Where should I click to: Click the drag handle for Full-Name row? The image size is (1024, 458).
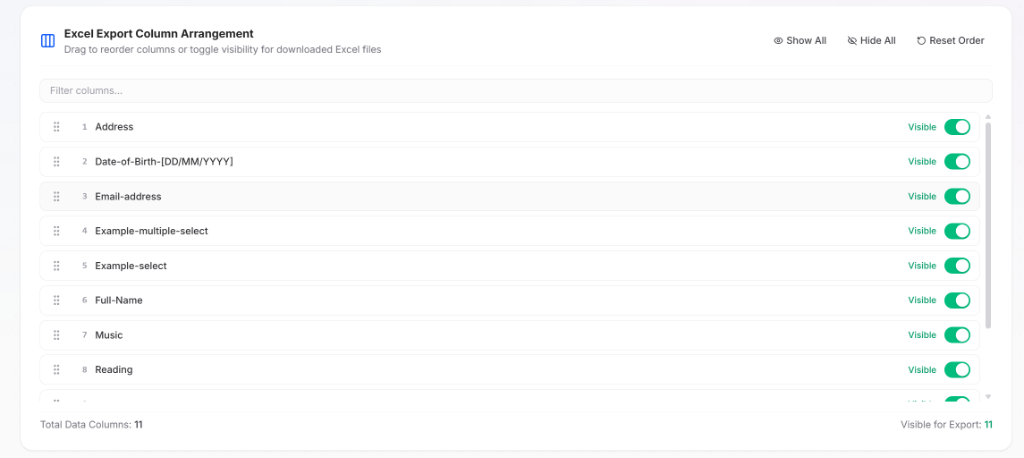tap(57, 301)
